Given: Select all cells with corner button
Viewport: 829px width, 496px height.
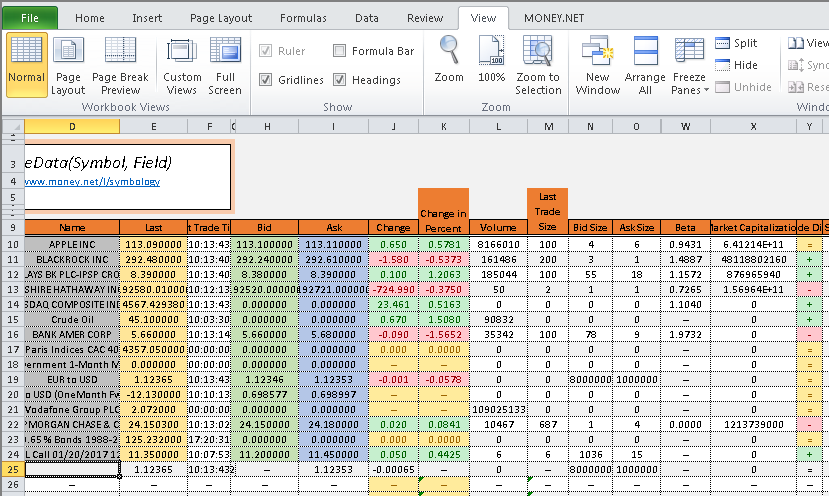Looking at the screenshot, I should [13, 126].
